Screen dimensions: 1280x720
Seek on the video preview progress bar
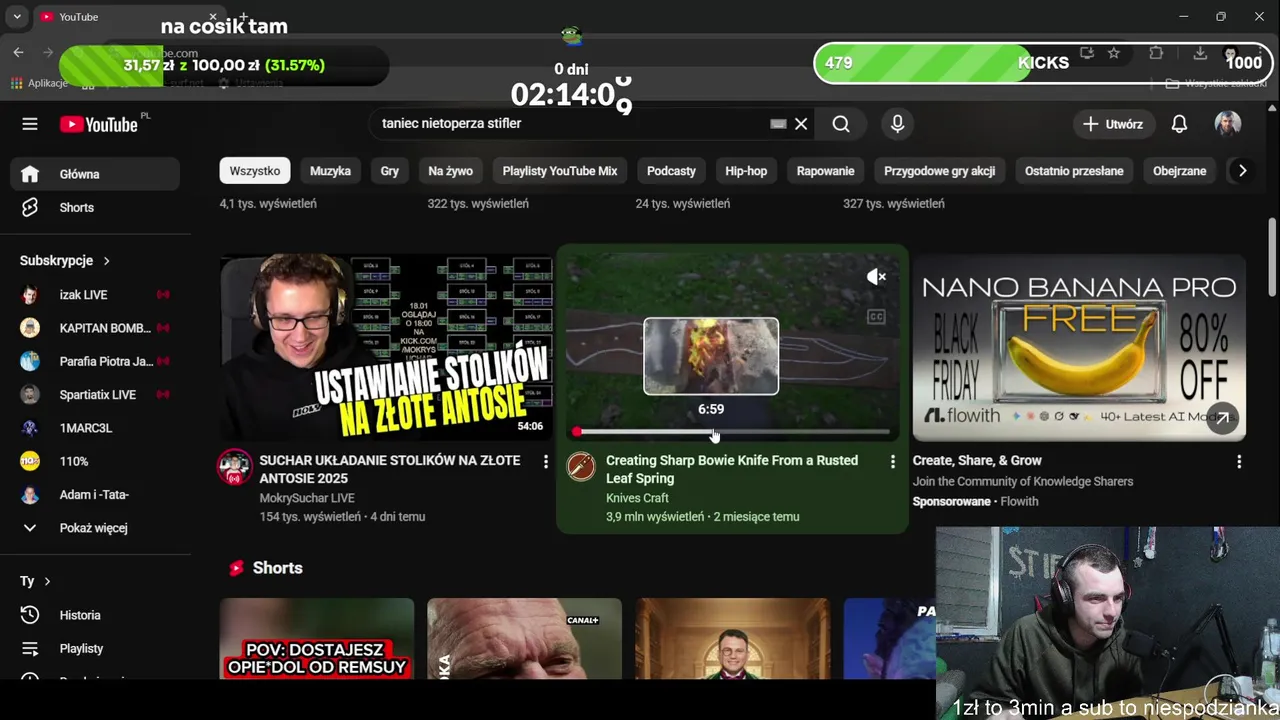(x=733, y=432)
